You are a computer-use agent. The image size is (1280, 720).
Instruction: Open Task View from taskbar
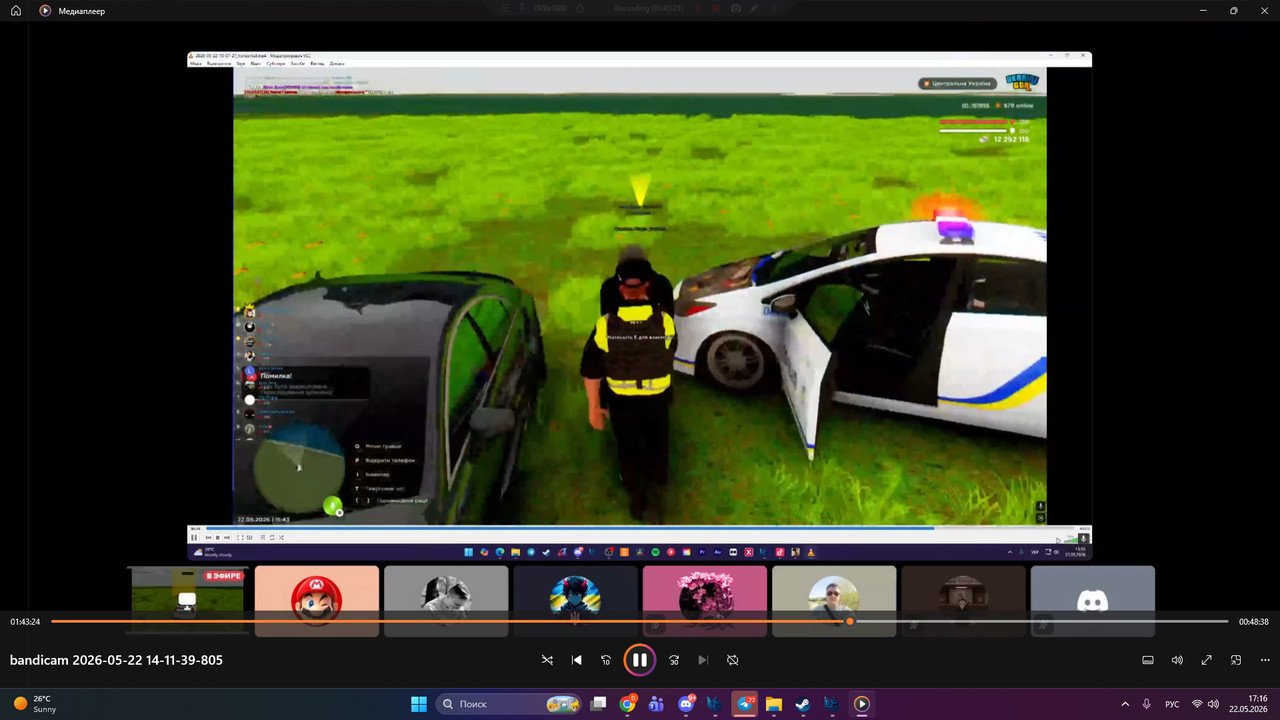pyautogui.click(x=598, y=704)
